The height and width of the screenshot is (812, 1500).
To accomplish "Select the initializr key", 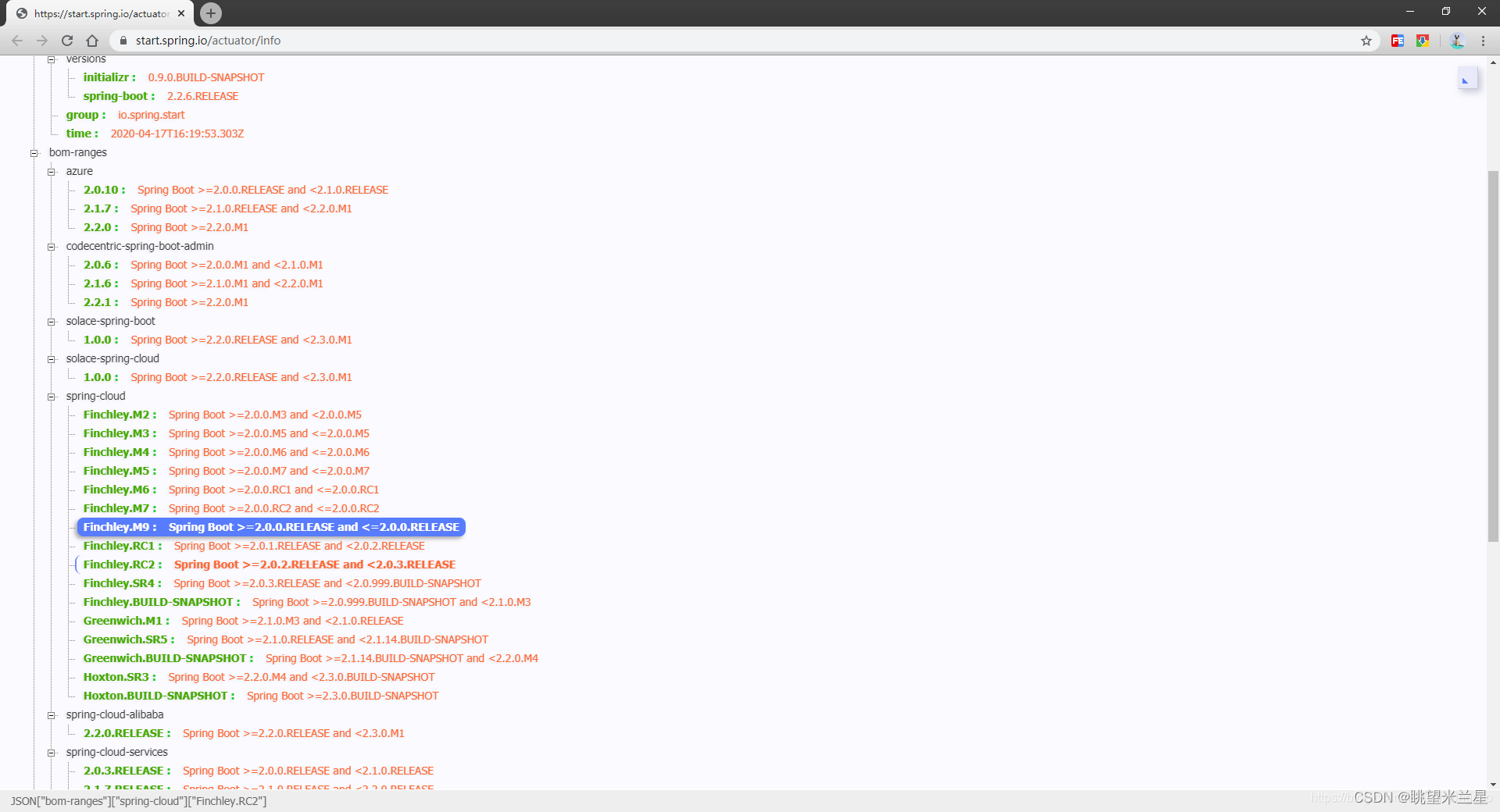I will coord(106,77).
